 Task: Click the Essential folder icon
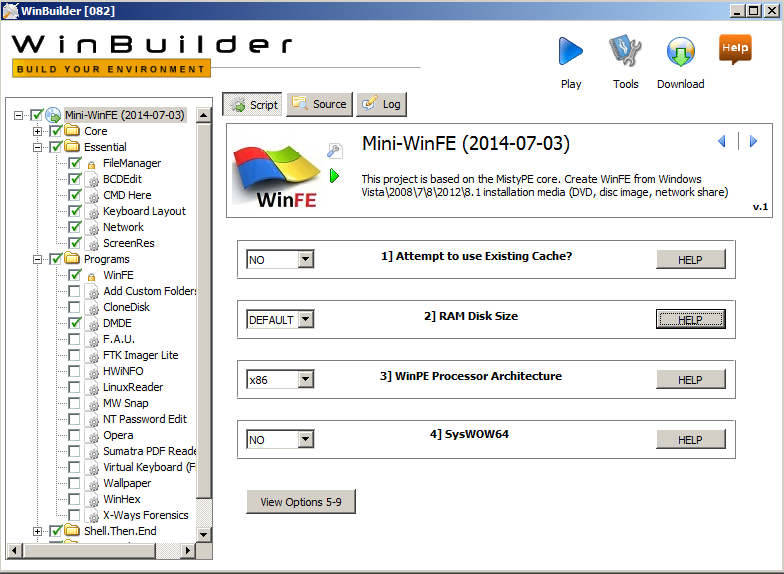[x=72, y=147]
